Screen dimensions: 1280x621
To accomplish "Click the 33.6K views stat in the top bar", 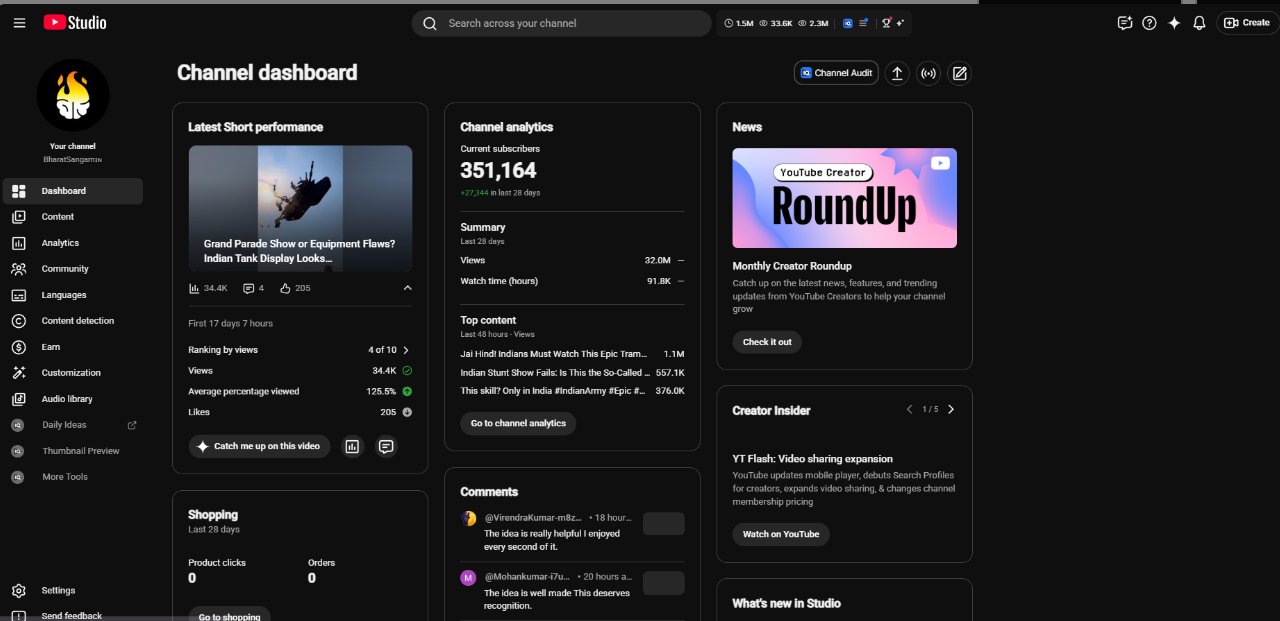I will [776, 23].
